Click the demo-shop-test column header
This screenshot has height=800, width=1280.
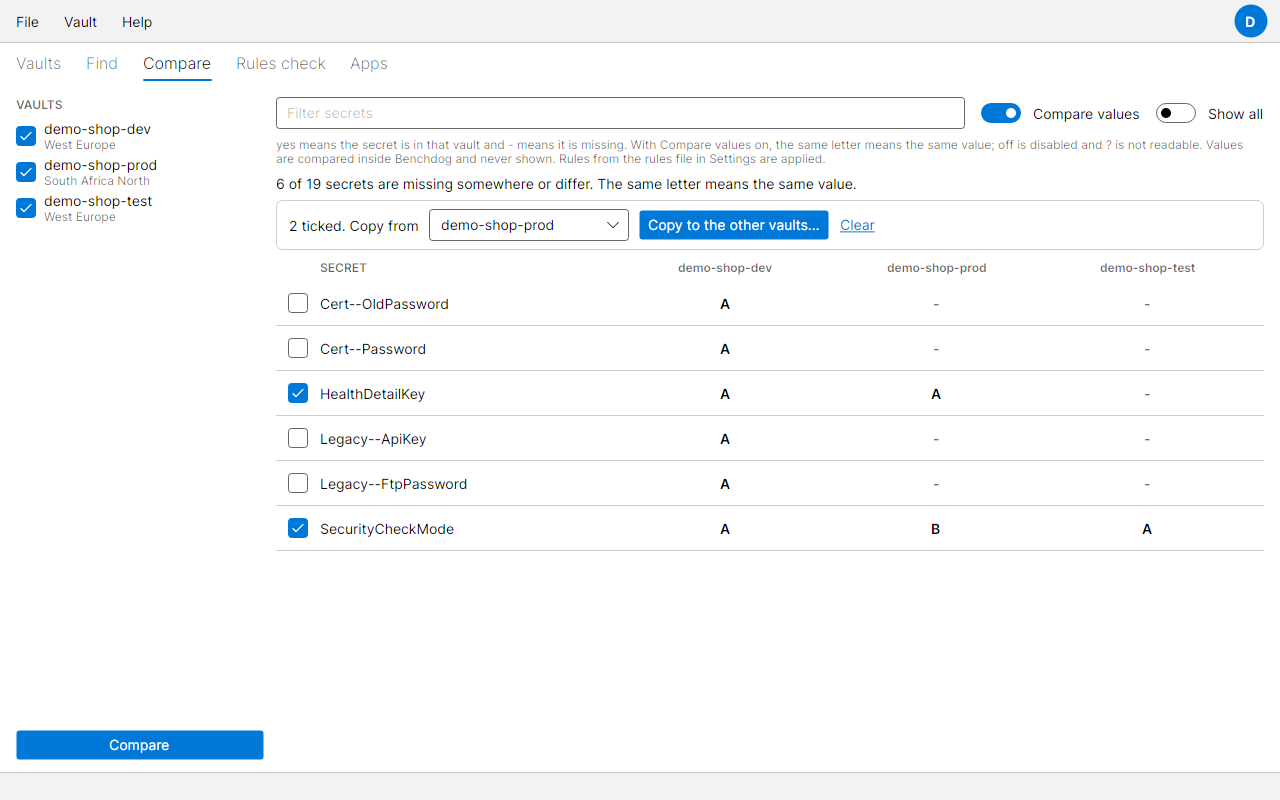1148,268
